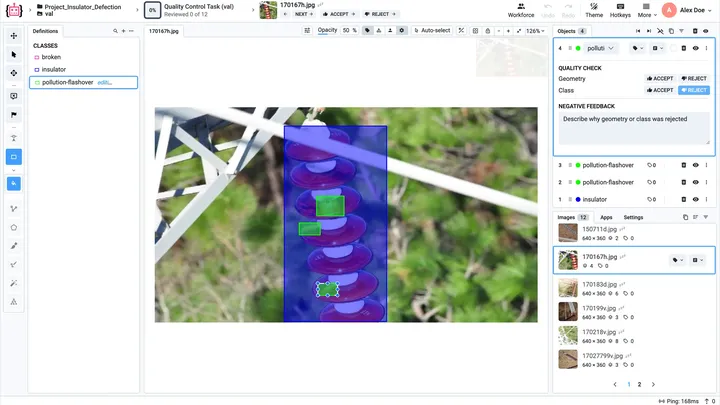Screen dimensions: 720x405
Task: Jump to first object in Objects panel
Action: click(x=638, y=31)
